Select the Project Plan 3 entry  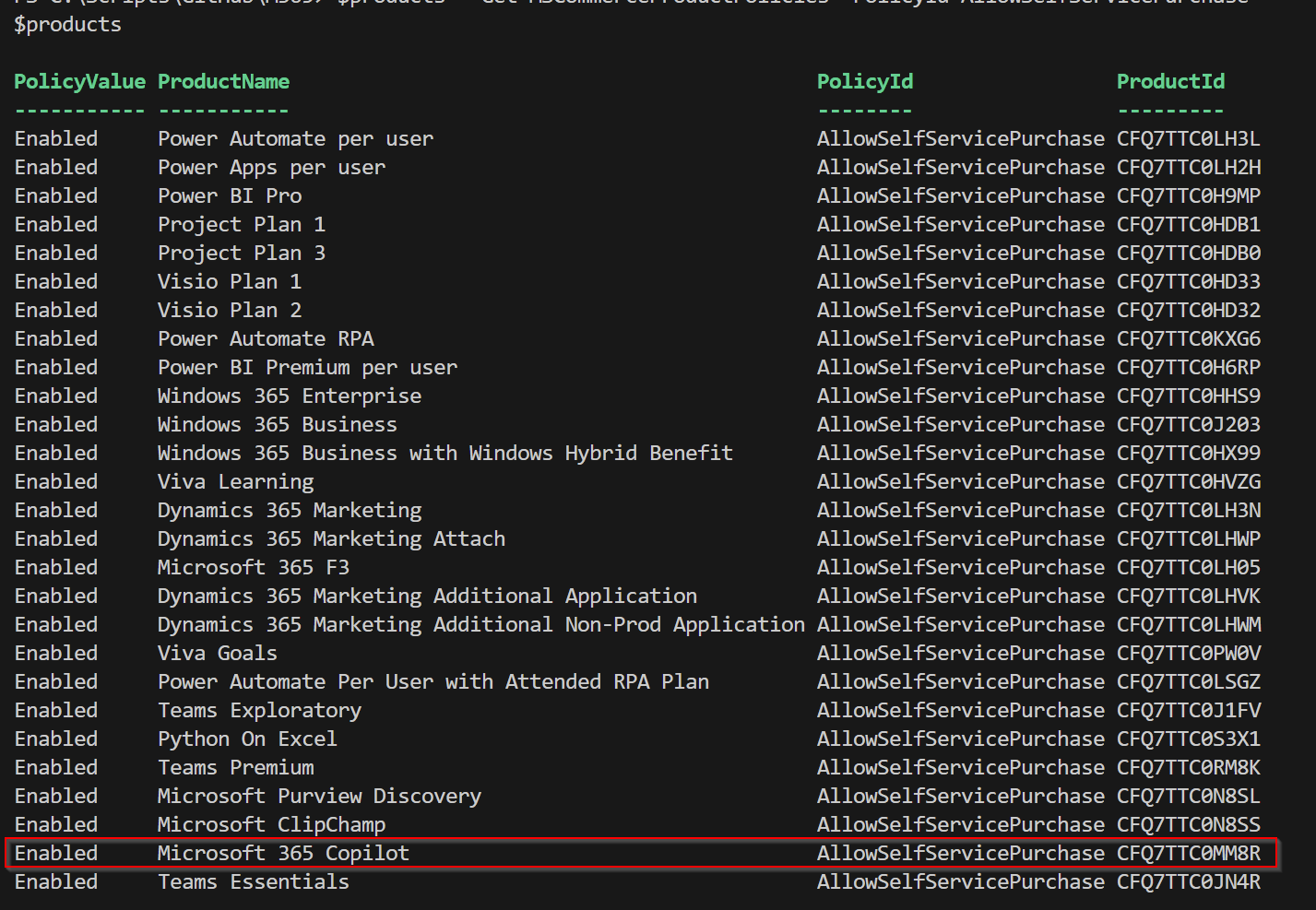pos(241,254)
